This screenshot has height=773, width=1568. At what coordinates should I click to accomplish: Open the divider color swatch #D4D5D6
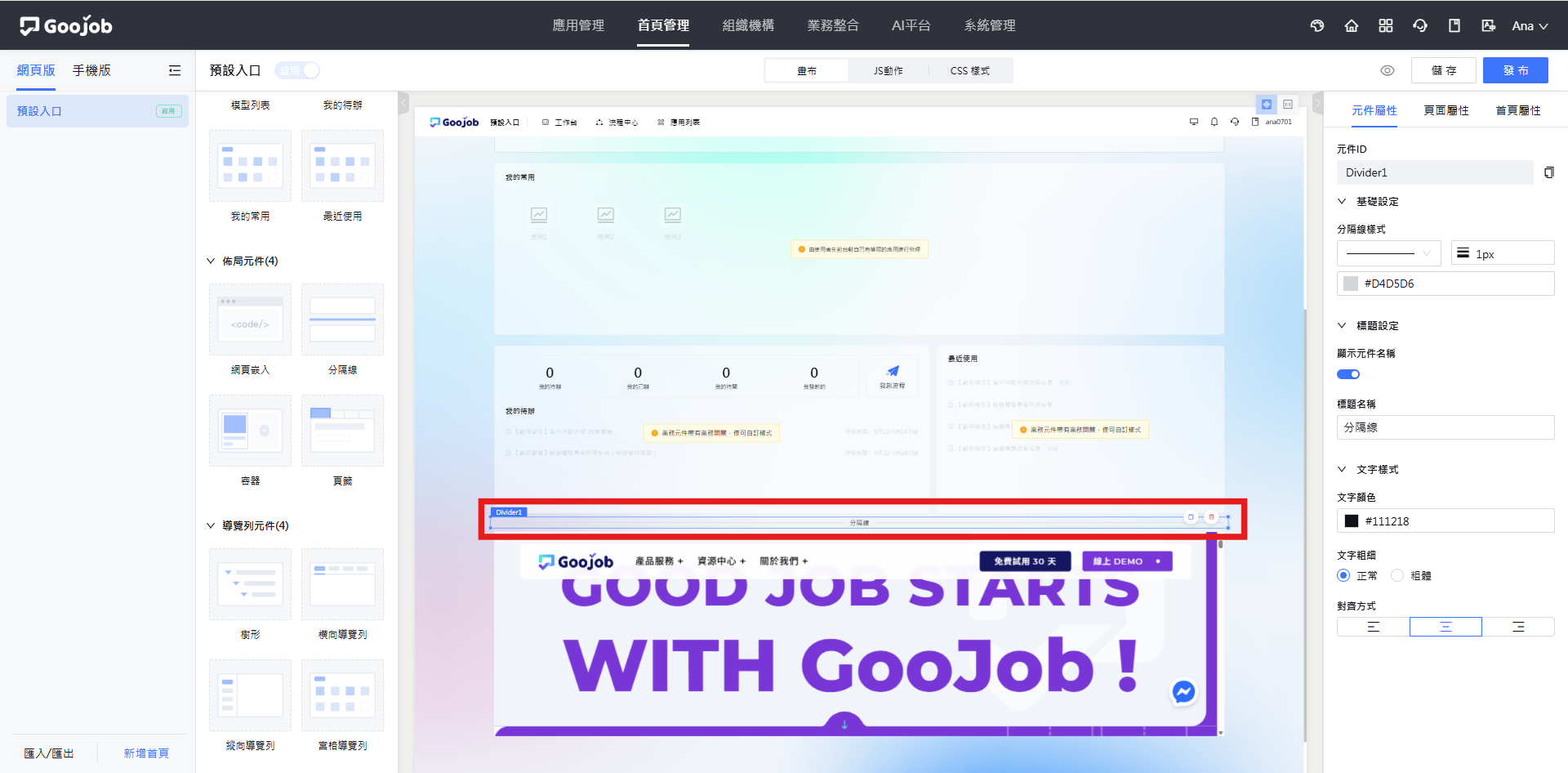pos(1351,284)
